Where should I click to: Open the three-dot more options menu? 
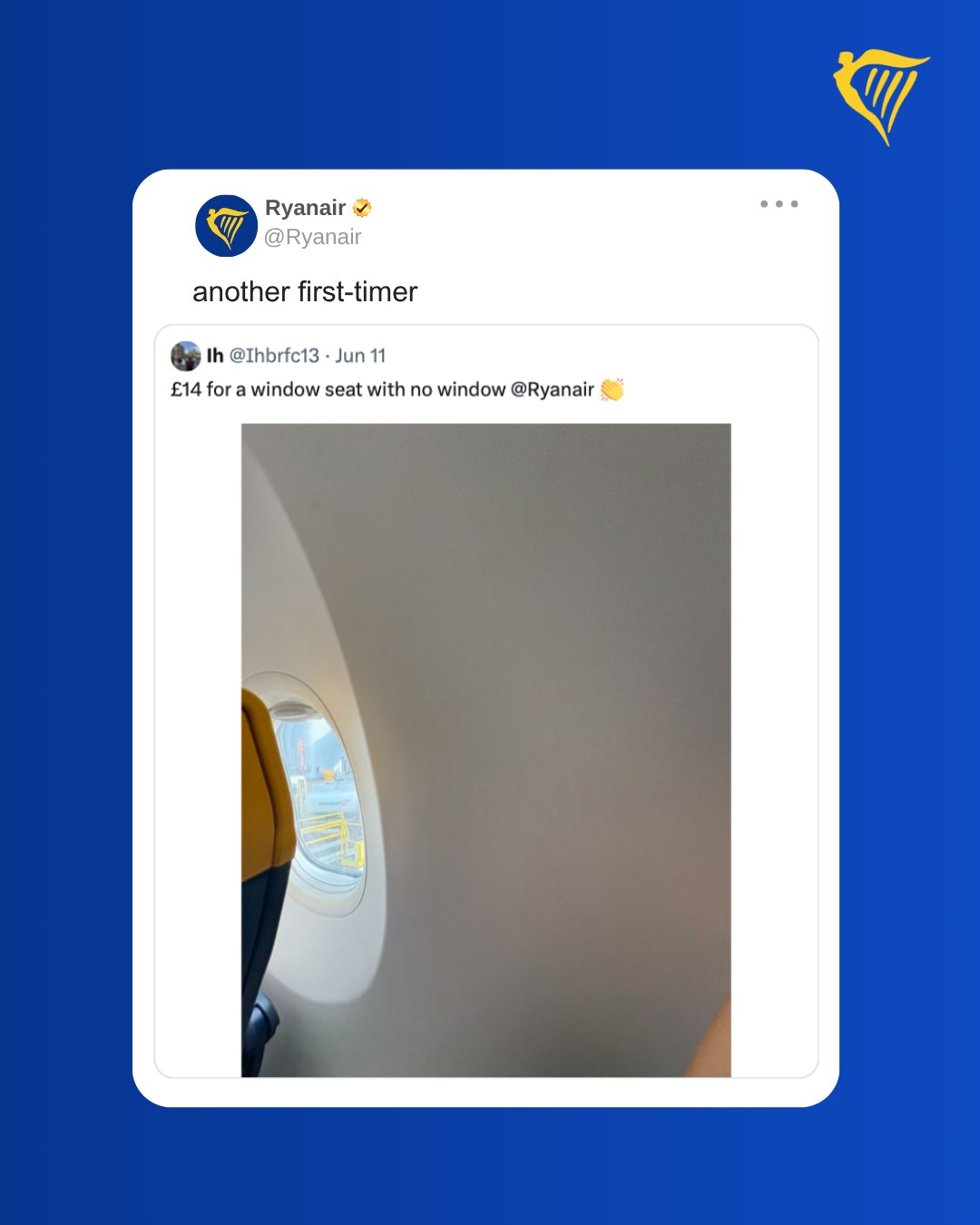click(x=779, y=204)
